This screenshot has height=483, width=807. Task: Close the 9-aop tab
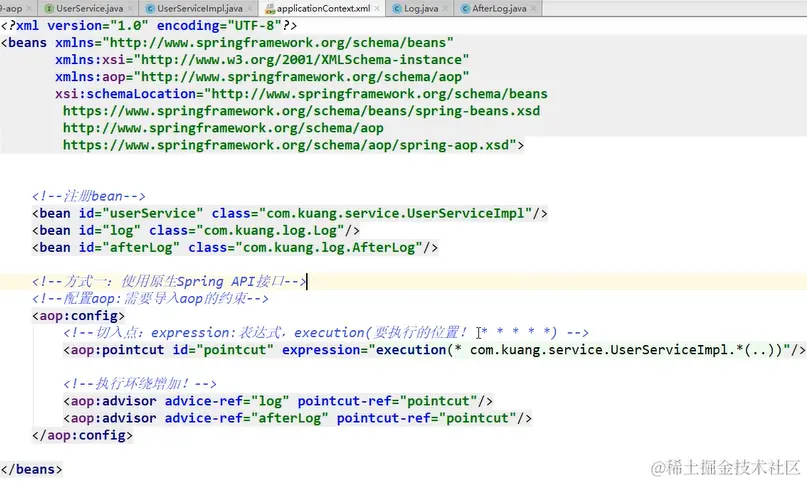(29, 8)
